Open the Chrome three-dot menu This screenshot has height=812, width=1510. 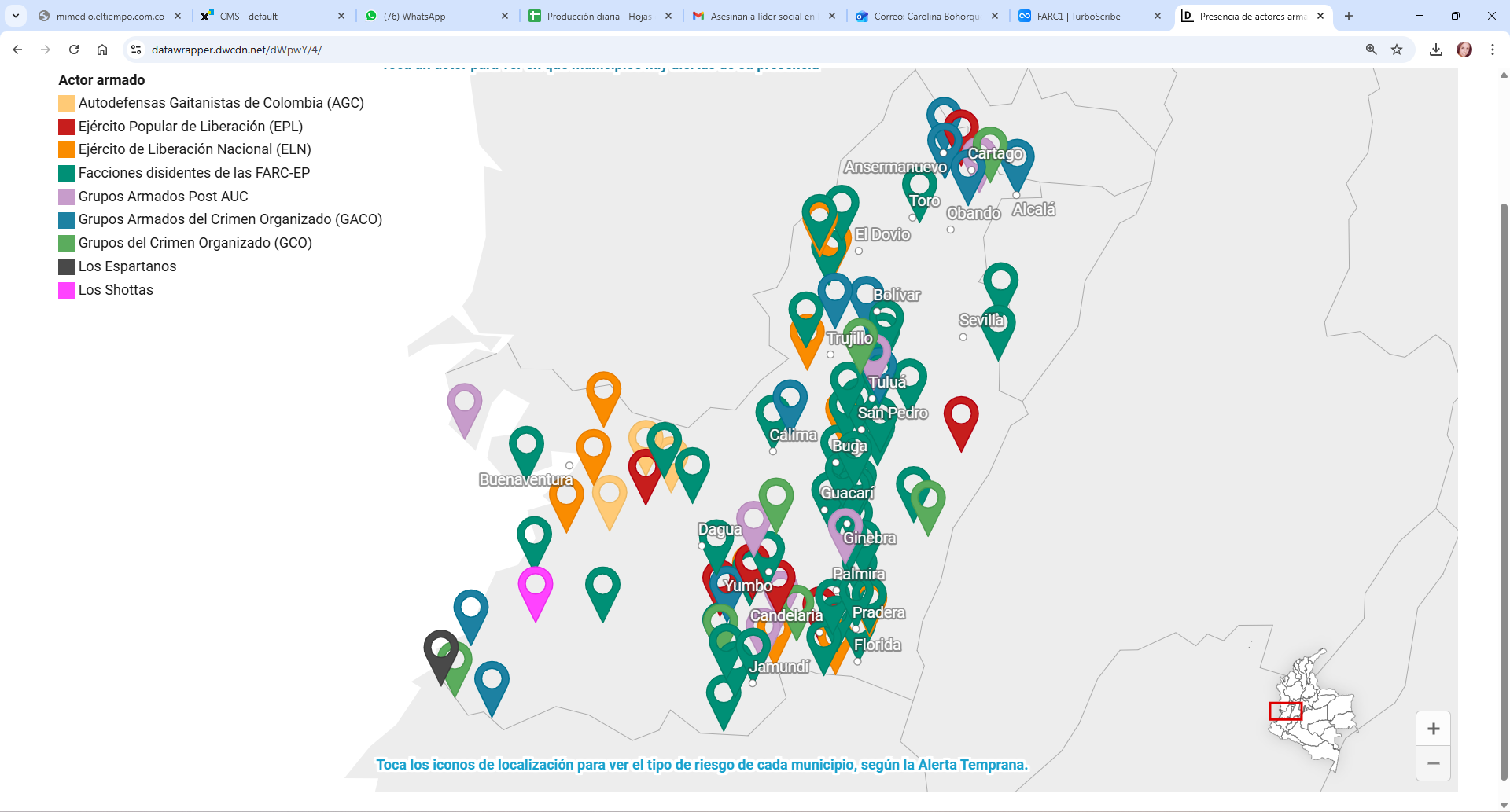(1492, 49)
